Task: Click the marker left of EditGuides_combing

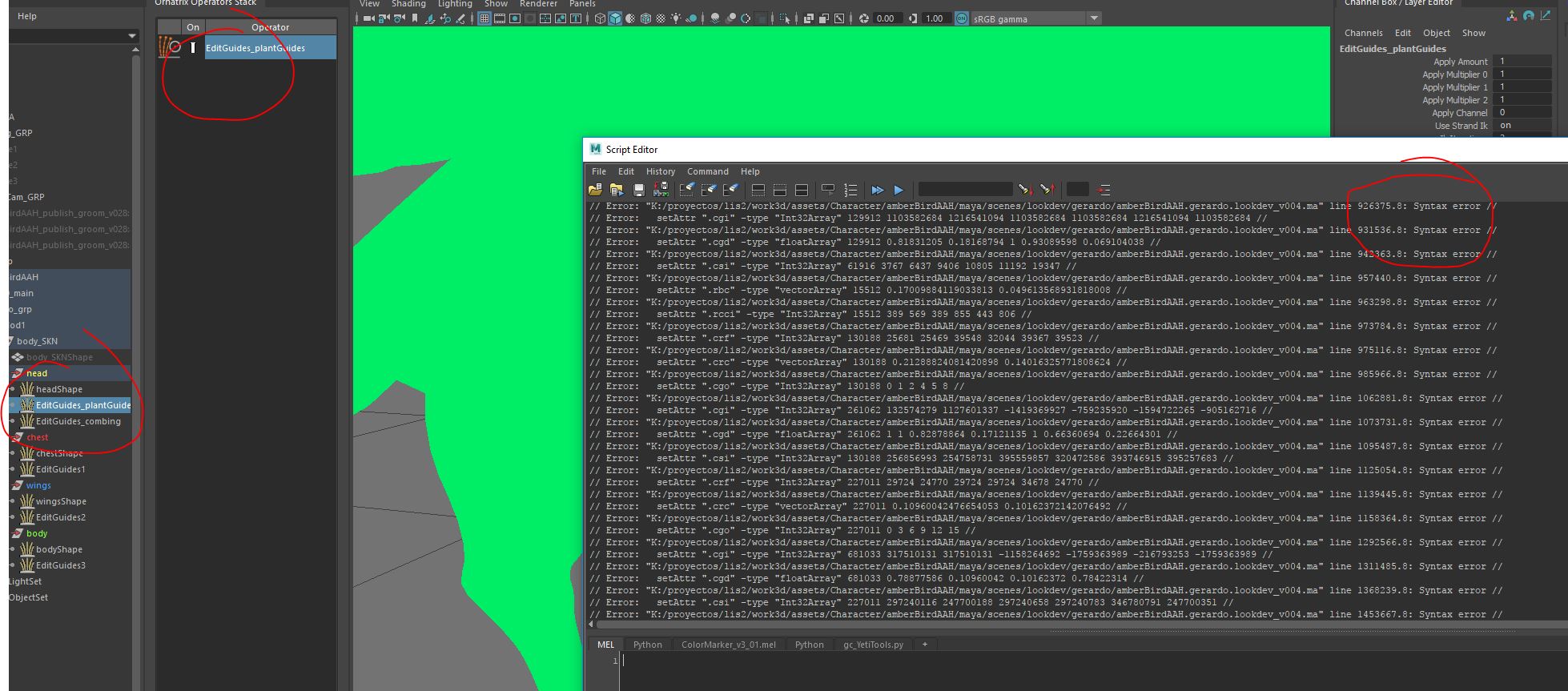Action: tap(13, 421)
